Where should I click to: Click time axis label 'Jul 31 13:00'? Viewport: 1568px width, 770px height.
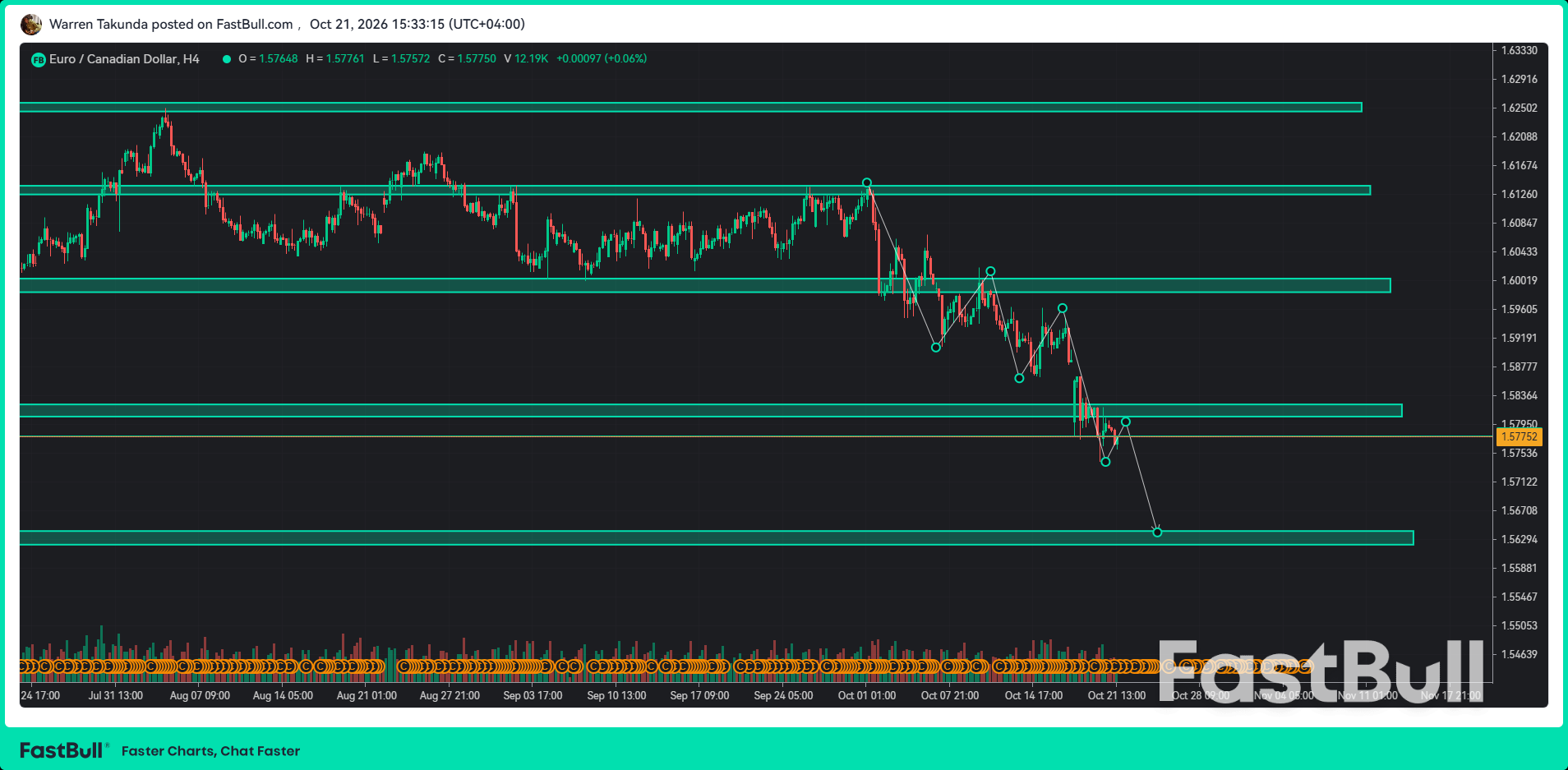coord(115,695)
